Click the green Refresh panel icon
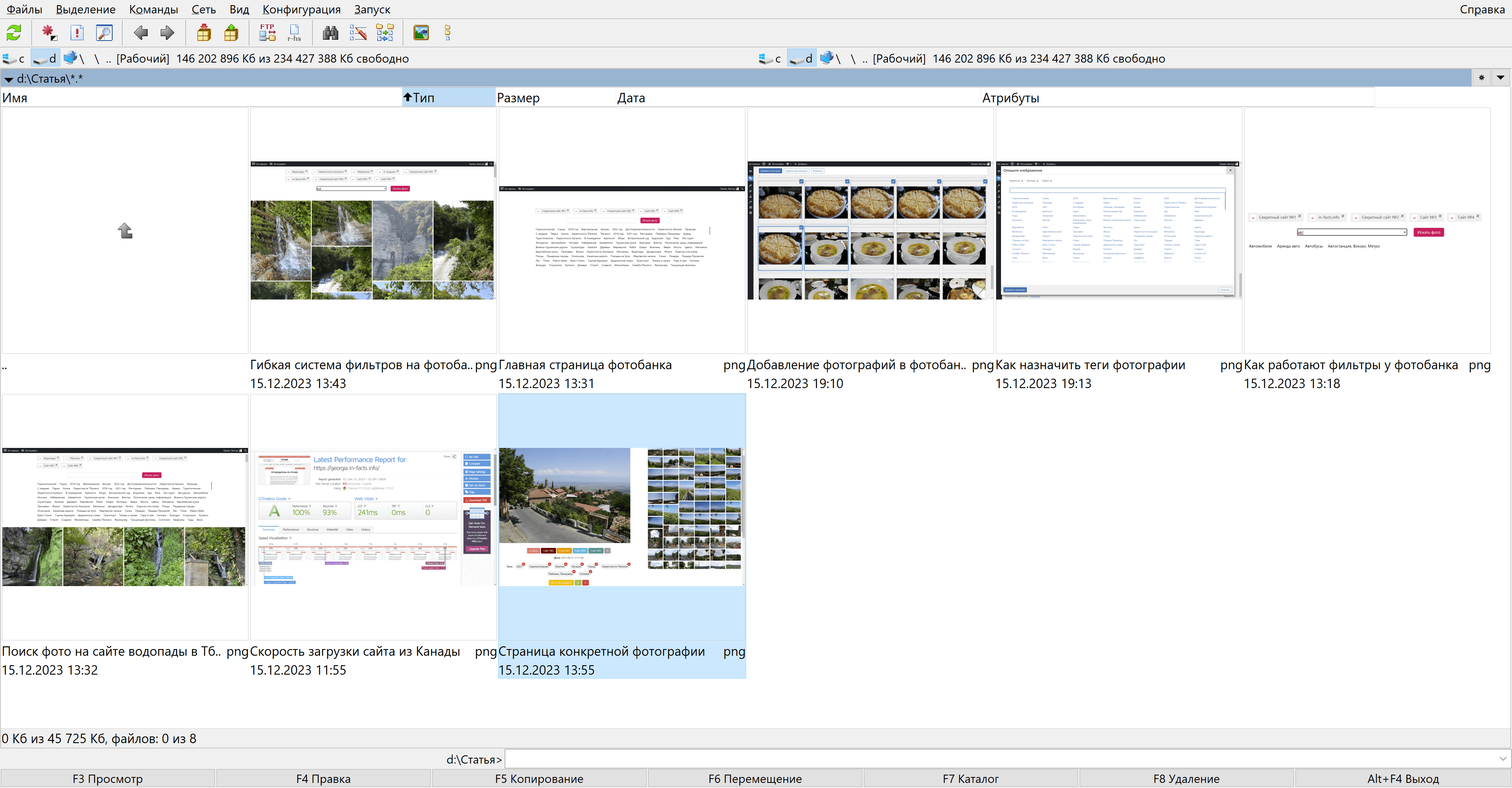This screenshot has height=788, width=1512. pos(14,33)
